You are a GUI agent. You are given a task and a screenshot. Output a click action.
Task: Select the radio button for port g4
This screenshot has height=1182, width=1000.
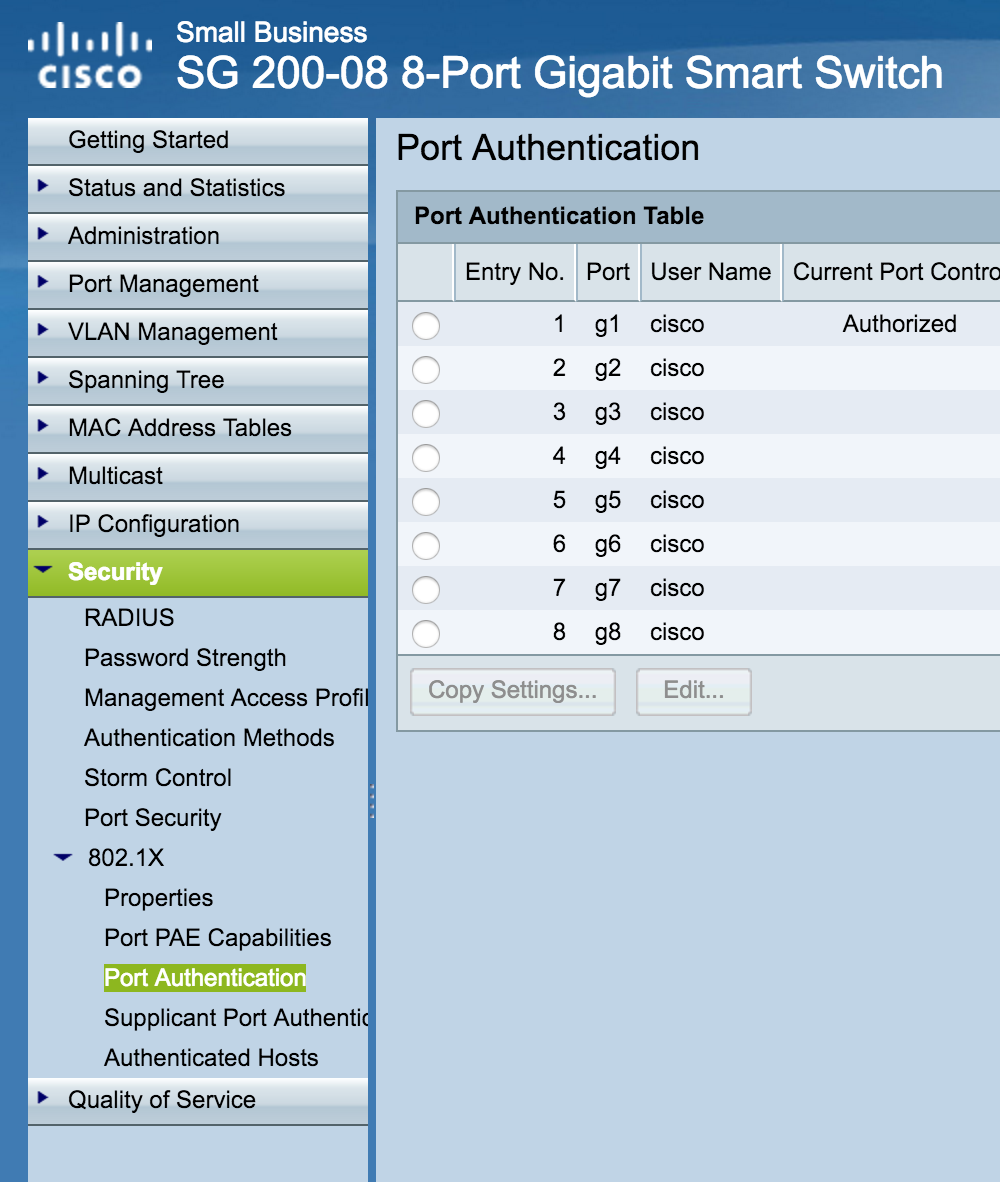coord(425,458)
